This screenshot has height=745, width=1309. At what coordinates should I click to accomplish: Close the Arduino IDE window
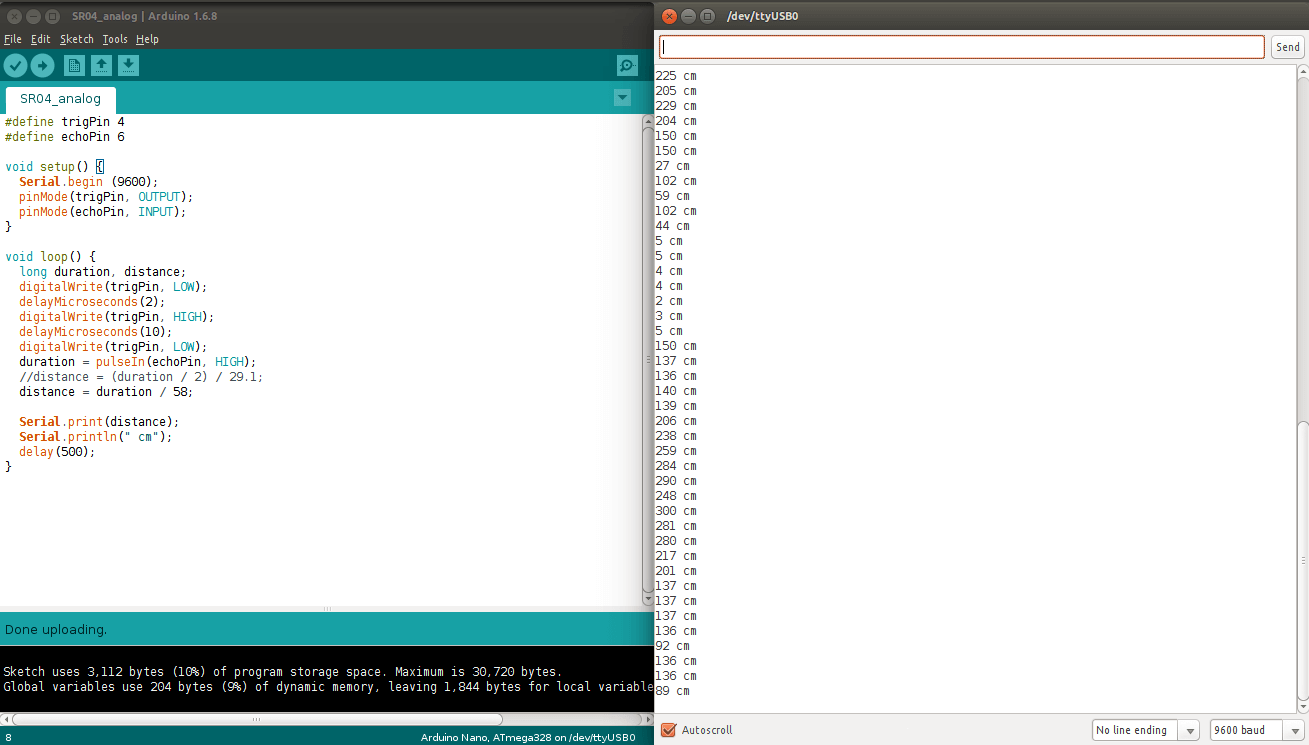[15, 16]
